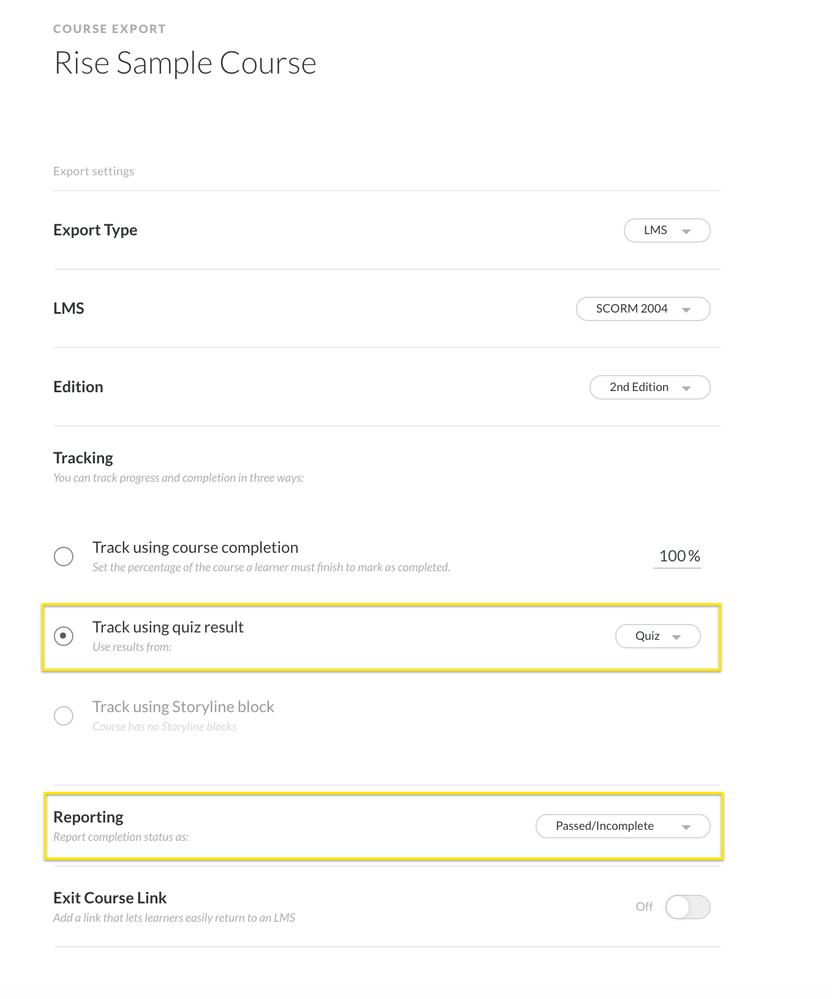Click the arrow icon beside Quiz

[677, 637]
